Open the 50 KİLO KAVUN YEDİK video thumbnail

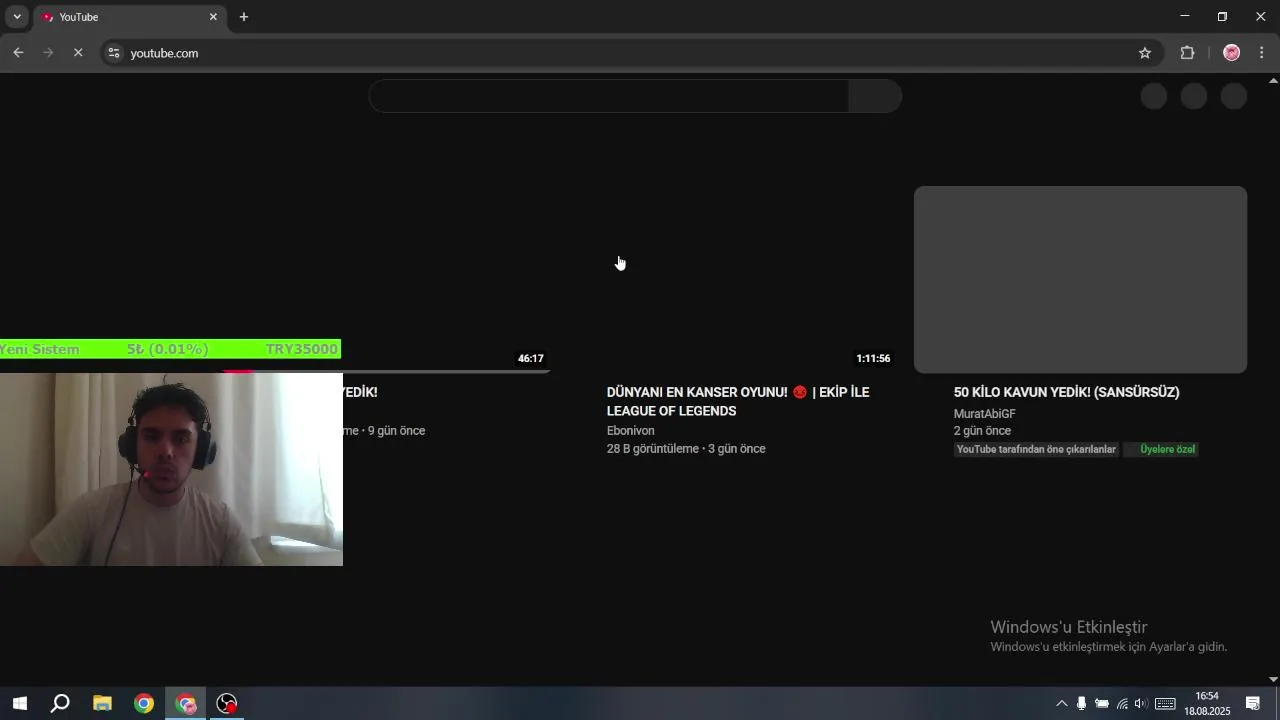click(x=1080, y=279)
